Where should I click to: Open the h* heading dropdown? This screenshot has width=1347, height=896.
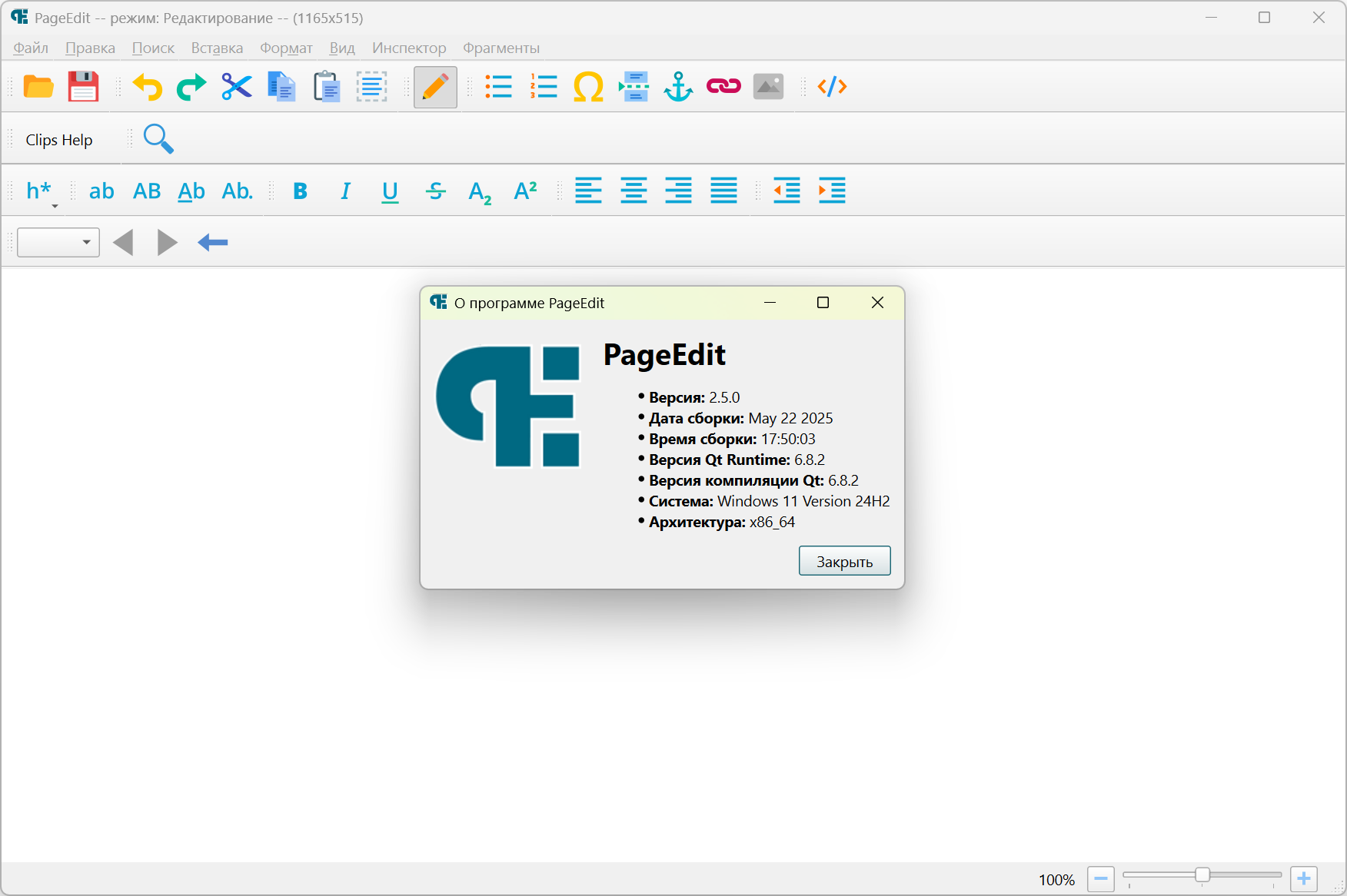click(x=41, y=191)
